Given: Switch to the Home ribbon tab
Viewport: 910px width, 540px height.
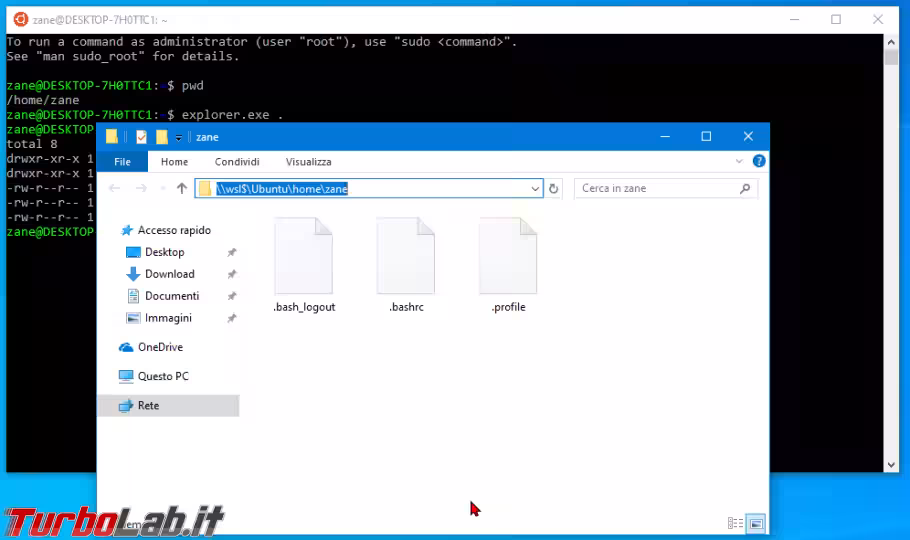Looking at the screenshot, I should tap(174, 162).
